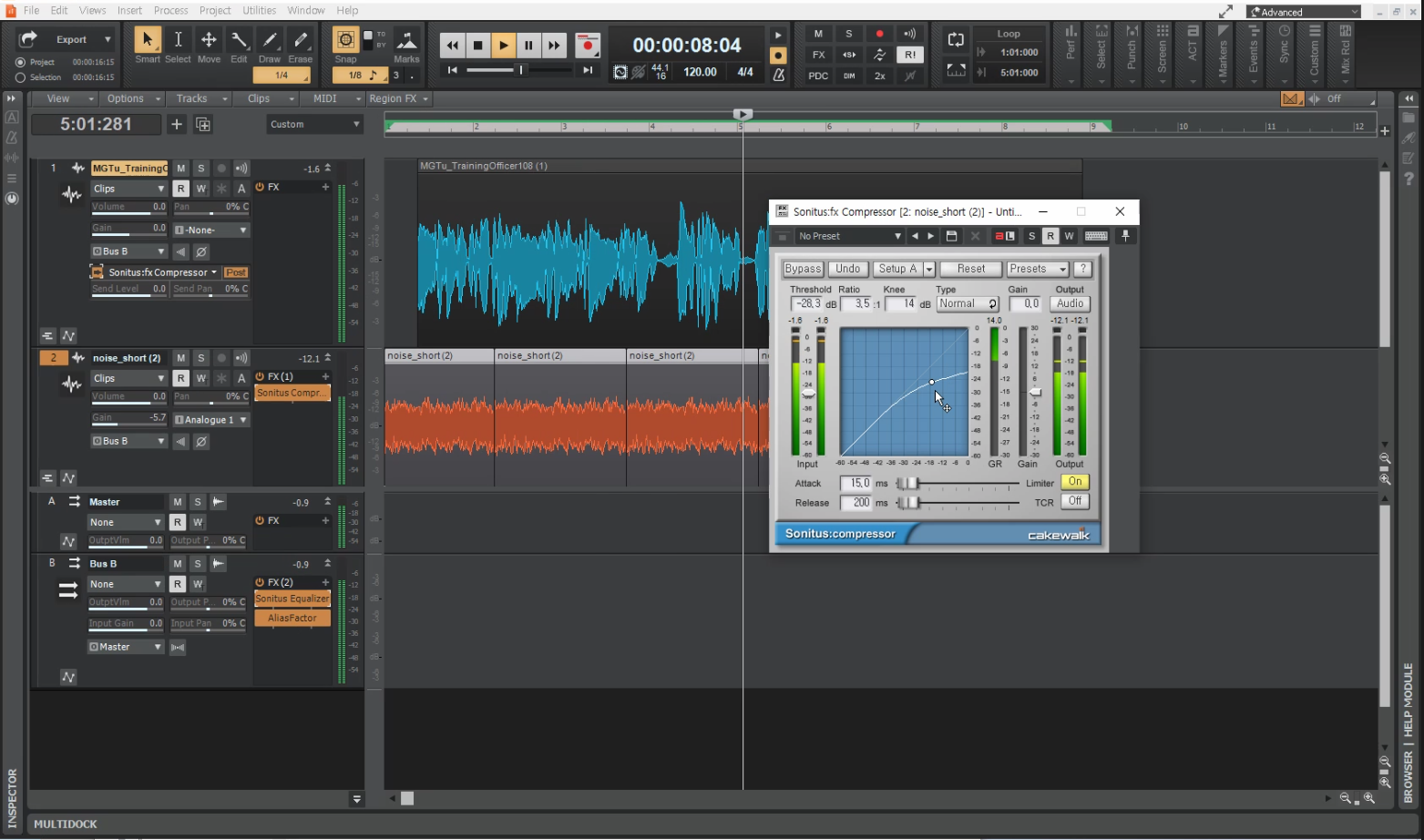Pick the Edit tool
This screenshot has width=1424, height=840.
[x=239, y=40]
